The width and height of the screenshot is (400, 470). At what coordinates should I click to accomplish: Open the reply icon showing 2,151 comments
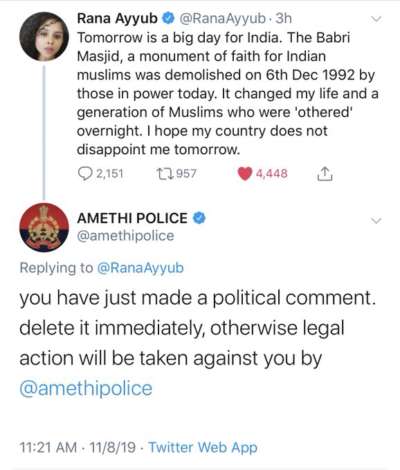click(x=85, y=174)
